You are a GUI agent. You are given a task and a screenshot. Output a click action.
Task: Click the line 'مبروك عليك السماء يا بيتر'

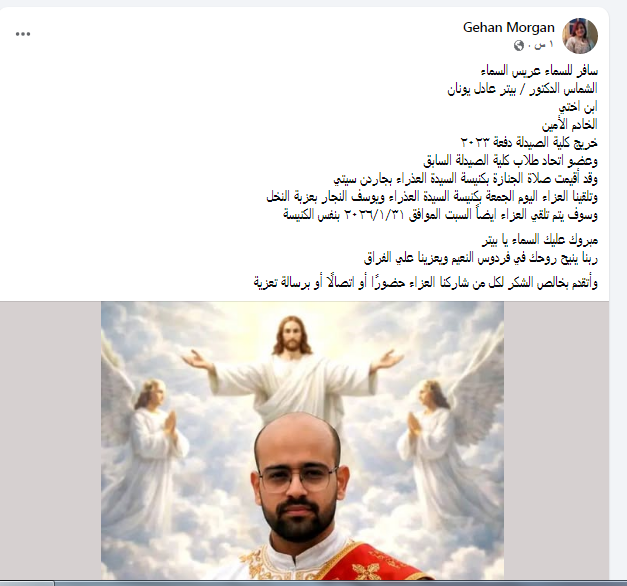(x=540, y=240)
